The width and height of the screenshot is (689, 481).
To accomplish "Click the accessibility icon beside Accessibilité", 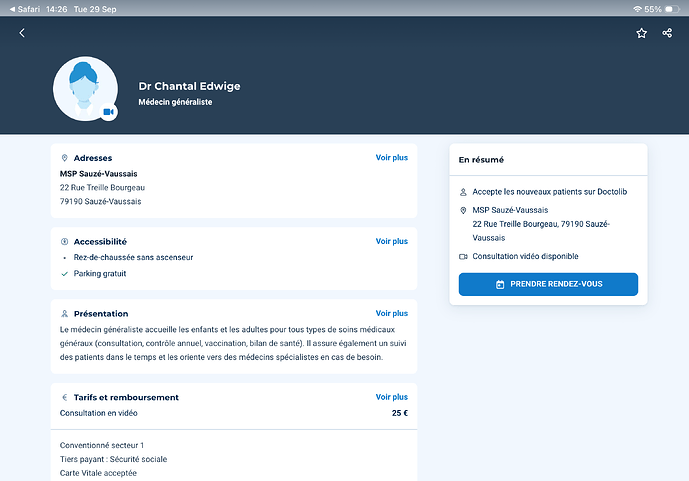I will (65, 242).
